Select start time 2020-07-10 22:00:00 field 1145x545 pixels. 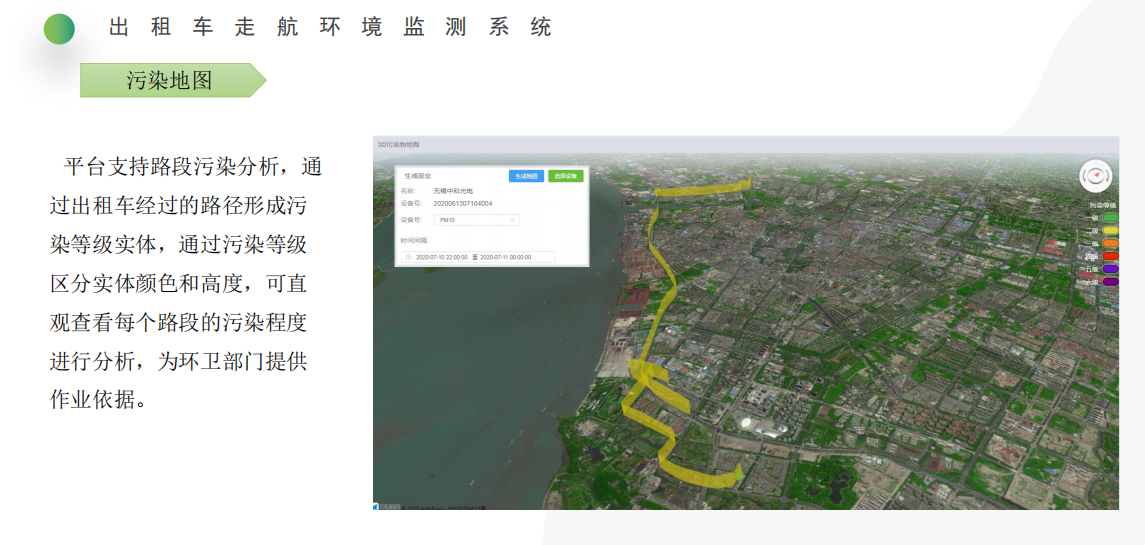click(x=441, y=257)
